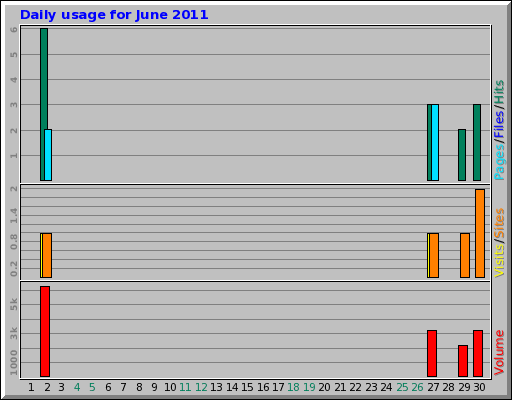This screenshot has height=400, width=512.
Task: Pick the green Hits bar for day 29
Action: (462, 155)
